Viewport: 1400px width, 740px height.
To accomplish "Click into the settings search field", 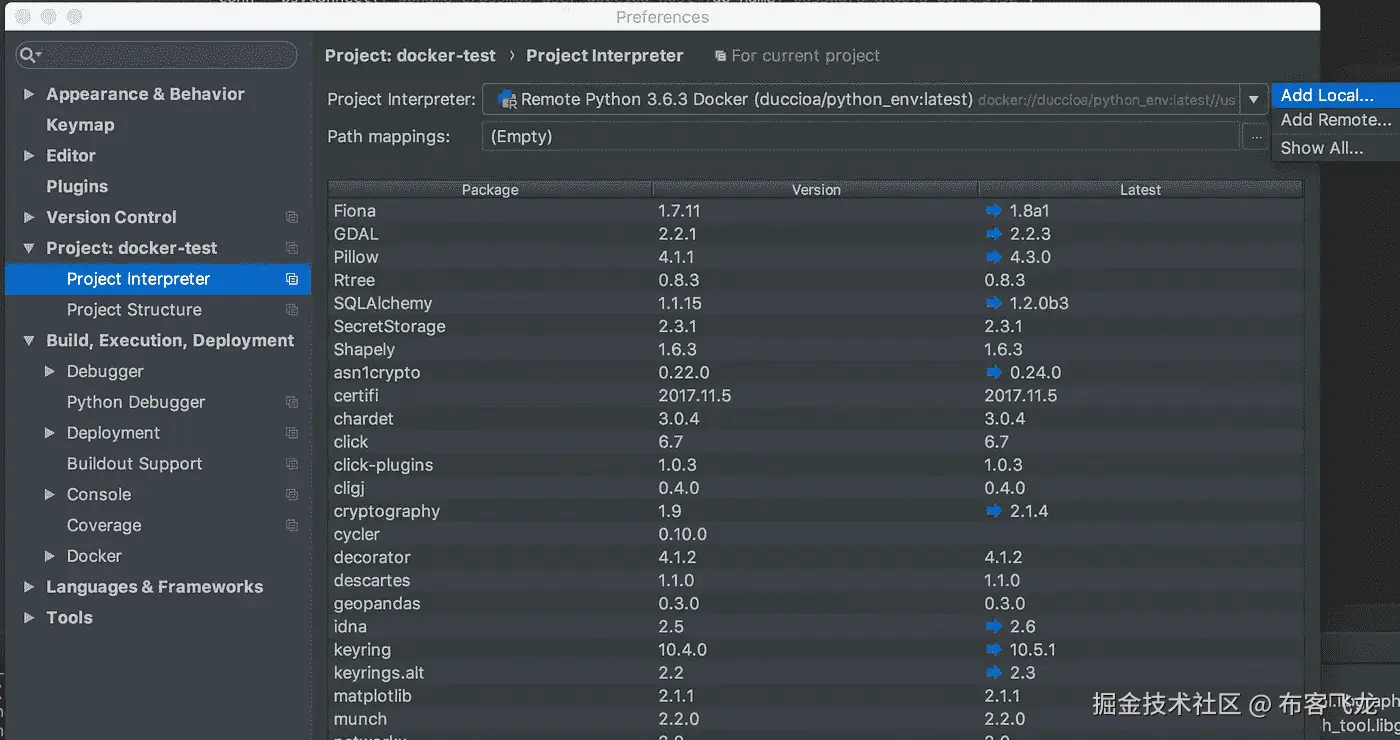I will point(165,55).
